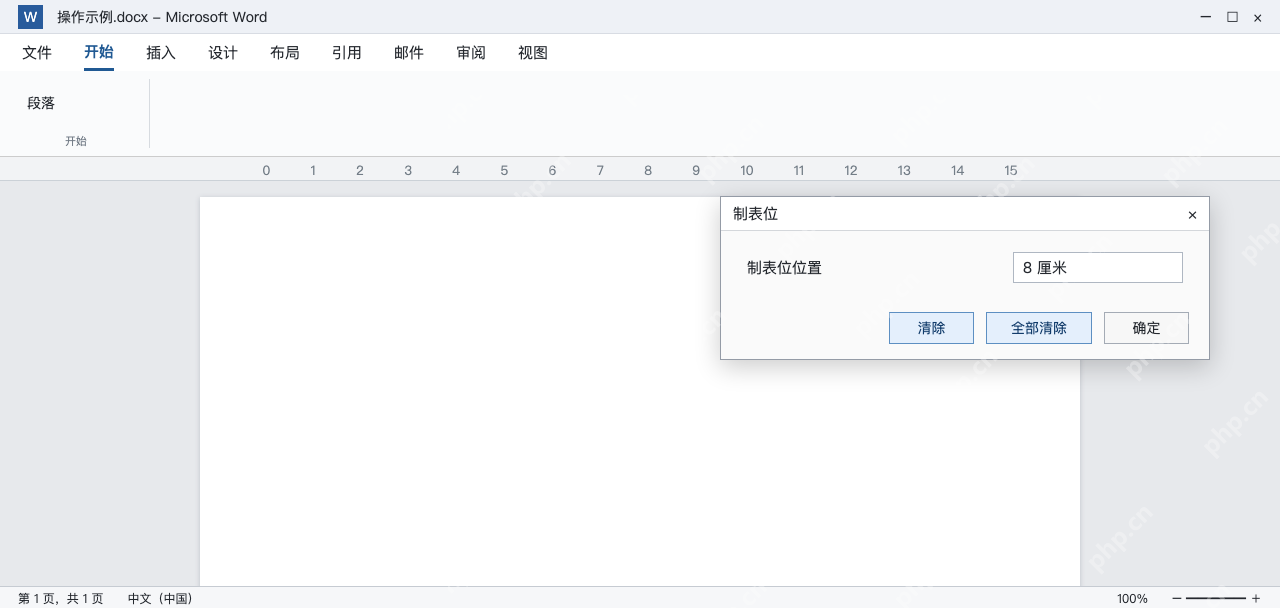Click the 清除 button in dialog
Image resolution: width=1280 pixels, height=608 pixels.
click(931, 328)
